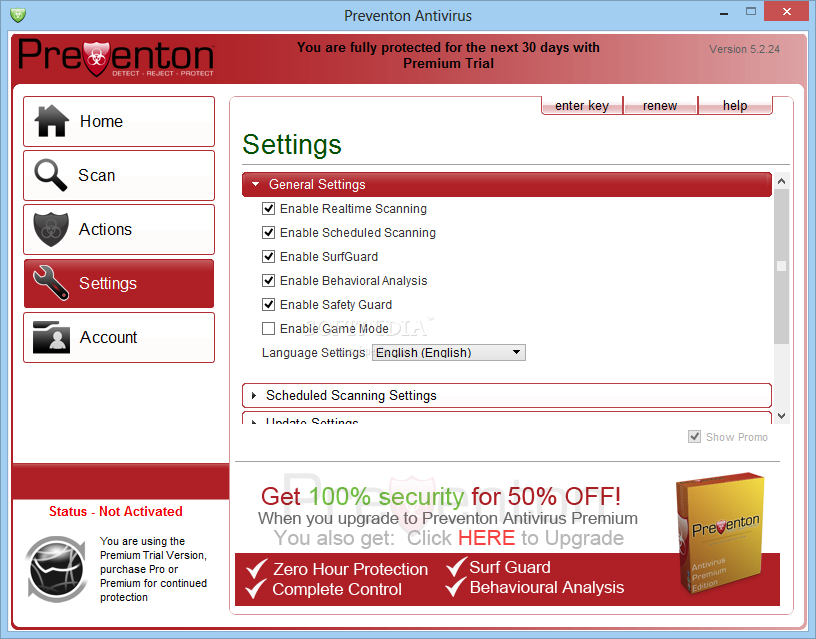The height and width of the screenshot is (639, 816).
Task: Click the renew tab
Action: (x=660, y=105)
